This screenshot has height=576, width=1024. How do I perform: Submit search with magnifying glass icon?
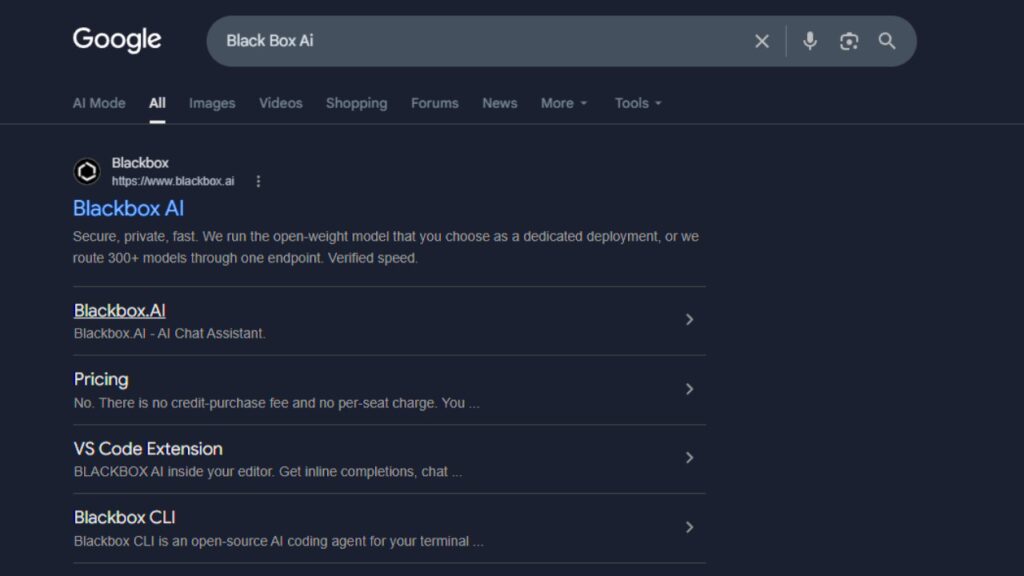click(x=886, y=41)
